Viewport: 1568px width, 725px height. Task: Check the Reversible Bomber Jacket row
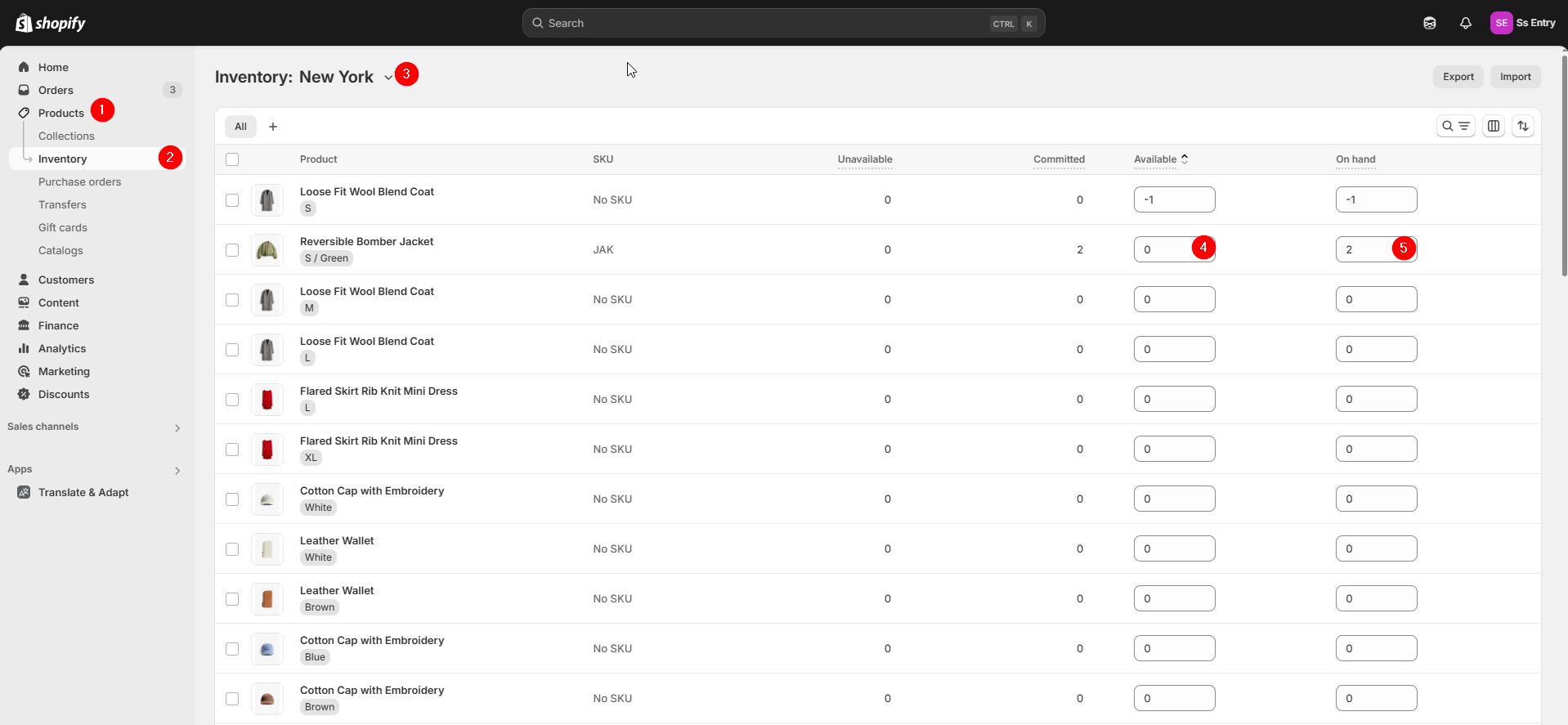pyautogui.click(x=232, y=250)
